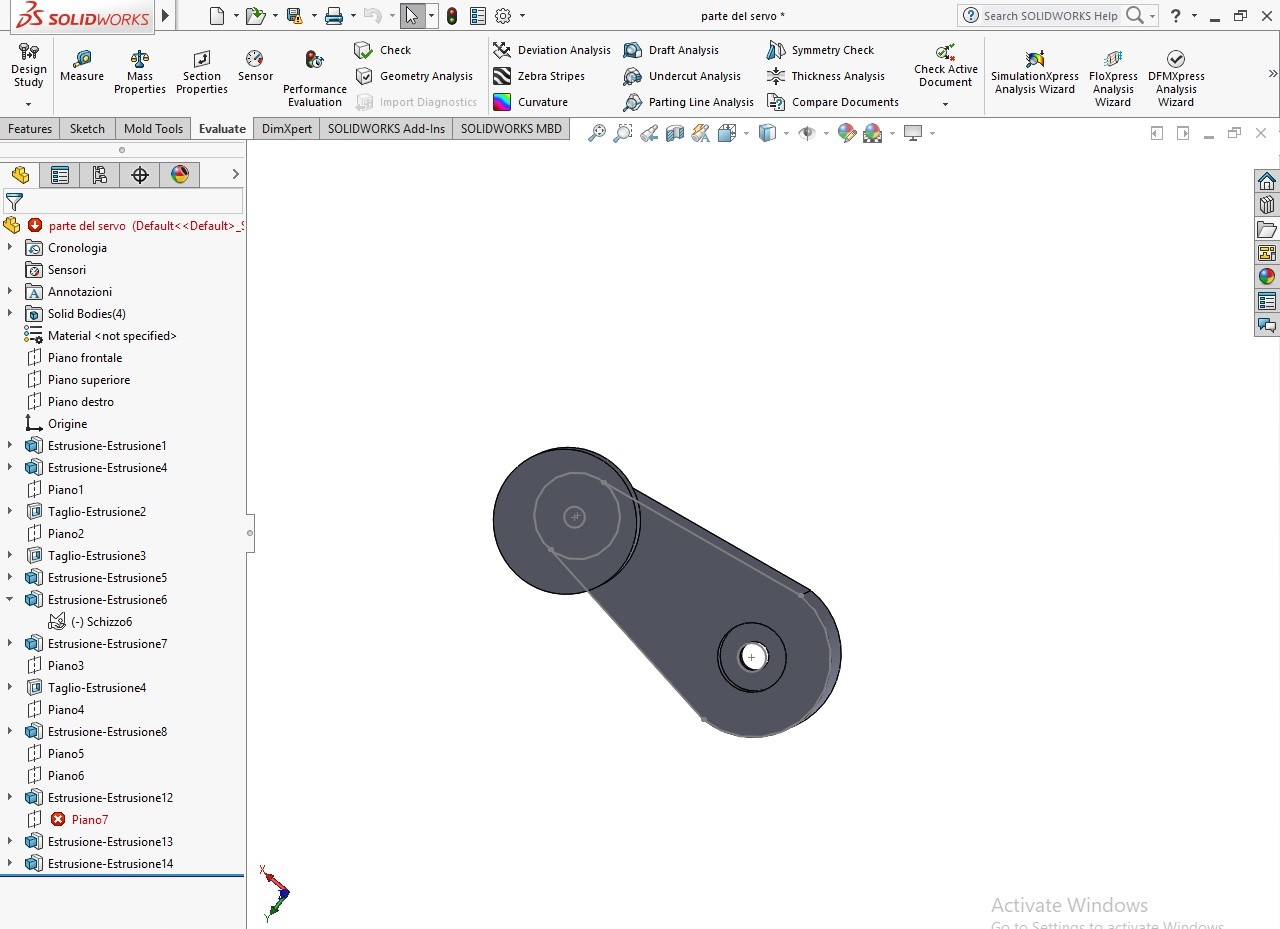Run the Check tool
Screen dimensions: 1280x929
383,50
